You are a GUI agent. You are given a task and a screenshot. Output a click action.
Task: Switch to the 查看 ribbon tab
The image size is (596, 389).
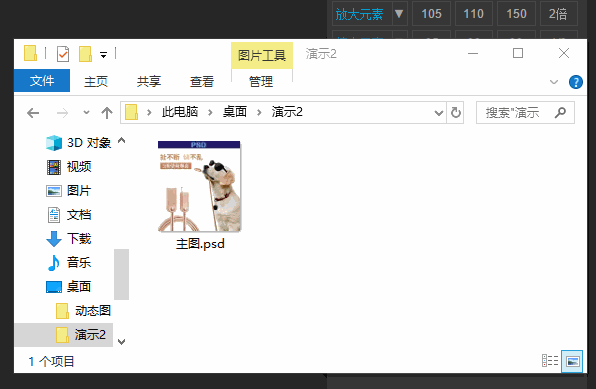(x=202, y=81)
